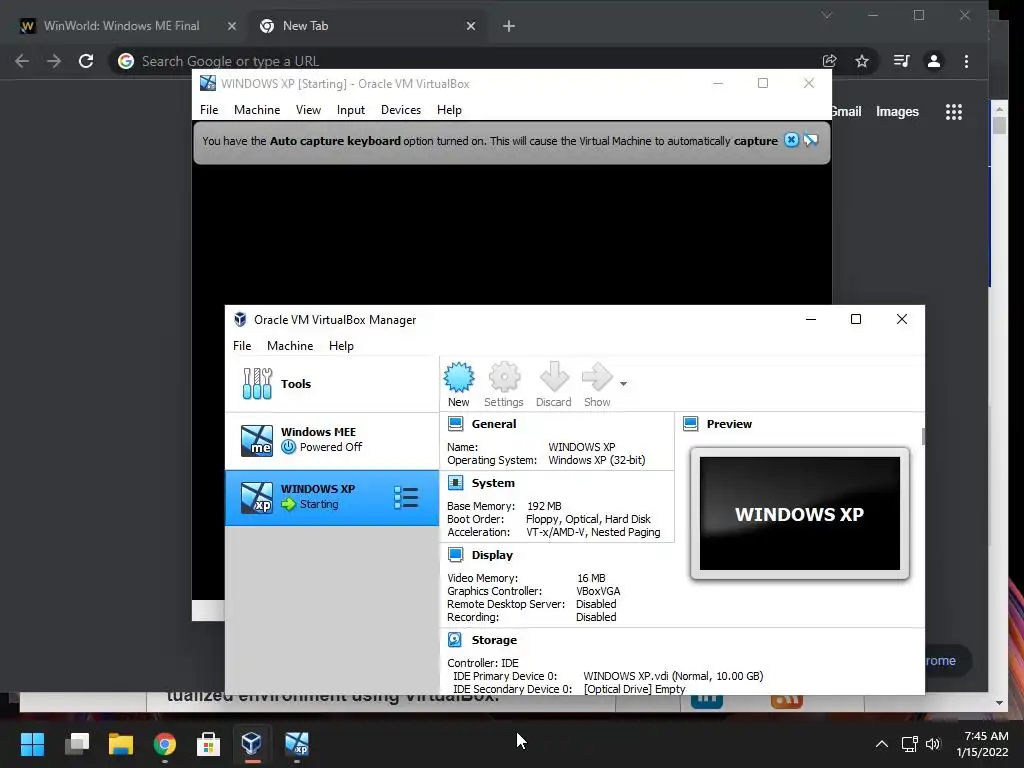Open Help menu in WINDOWS XP VM window

pos(449,110)
